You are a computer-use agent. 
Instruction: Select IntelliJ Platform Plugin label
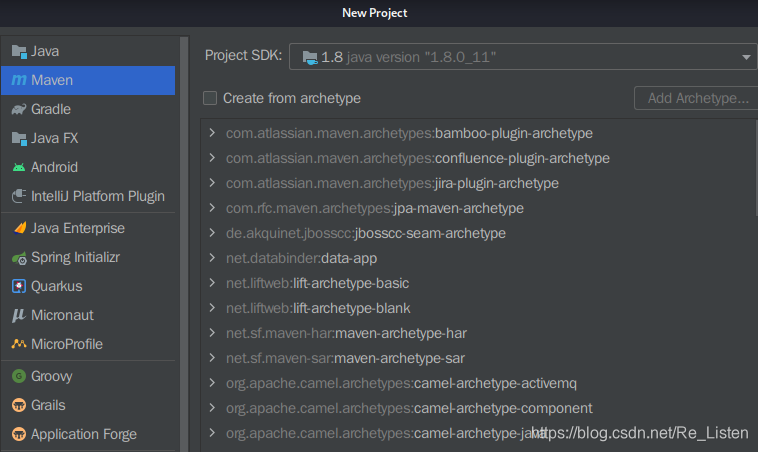coord(98,196)
